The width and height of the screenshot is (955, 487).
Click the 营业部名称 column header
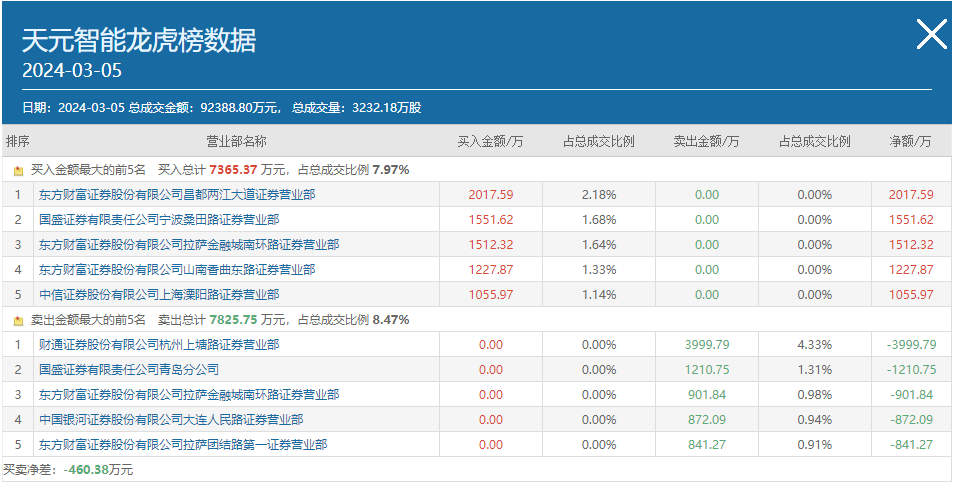pyautogui.click(x=236, y=142)
